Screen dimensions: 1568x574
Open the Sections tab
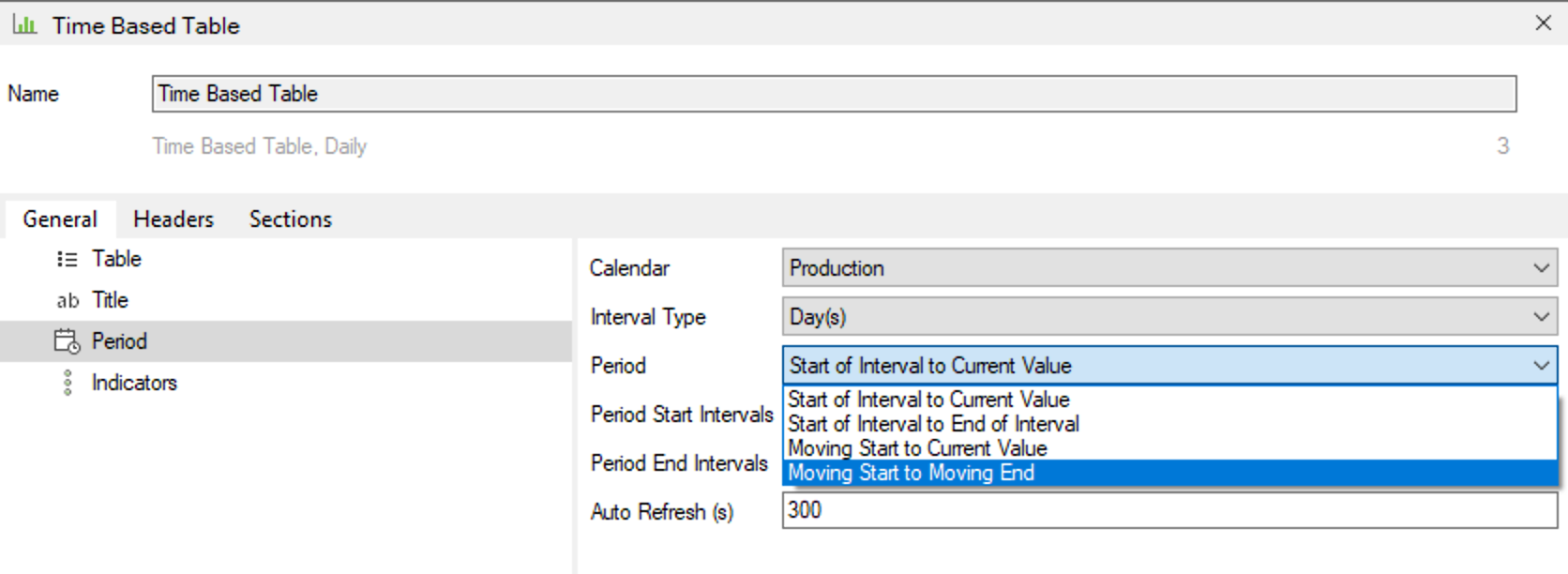coord(291,219)
